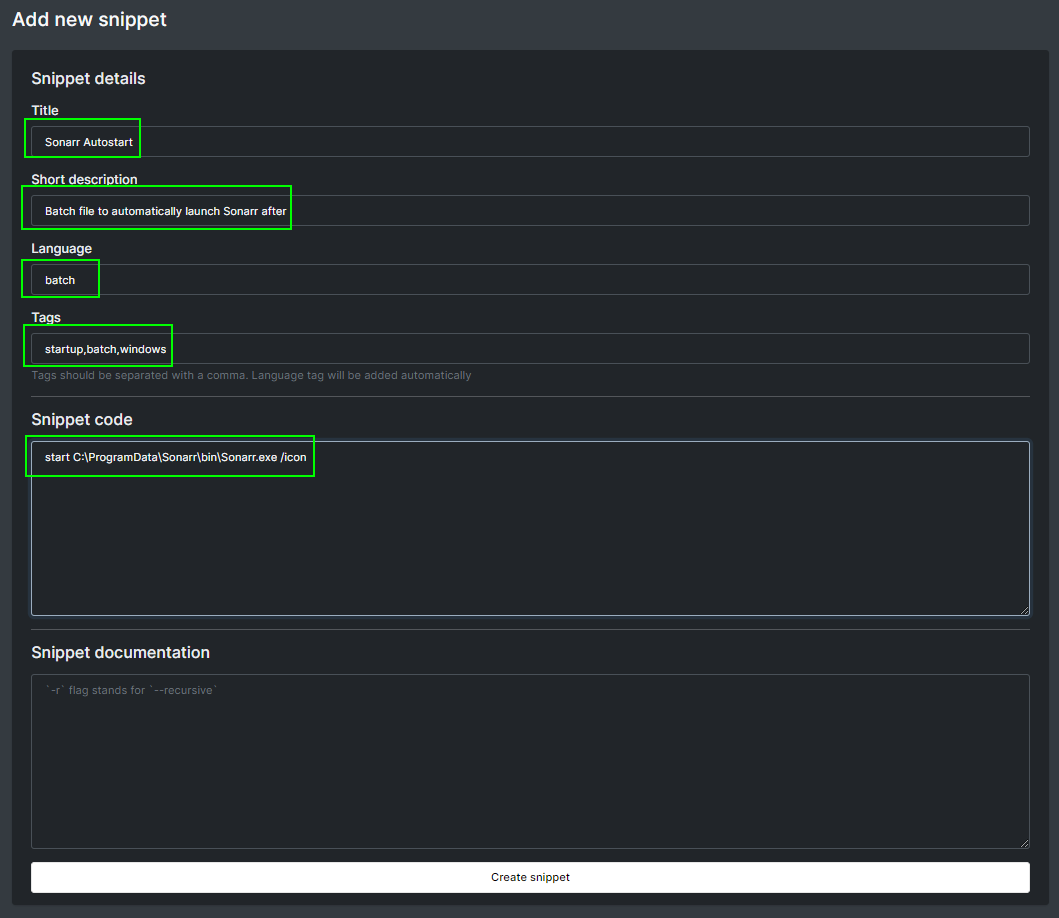Focus the Short description input field
Viewport: 1059px width, 918px height.
[x=530, y=211]
